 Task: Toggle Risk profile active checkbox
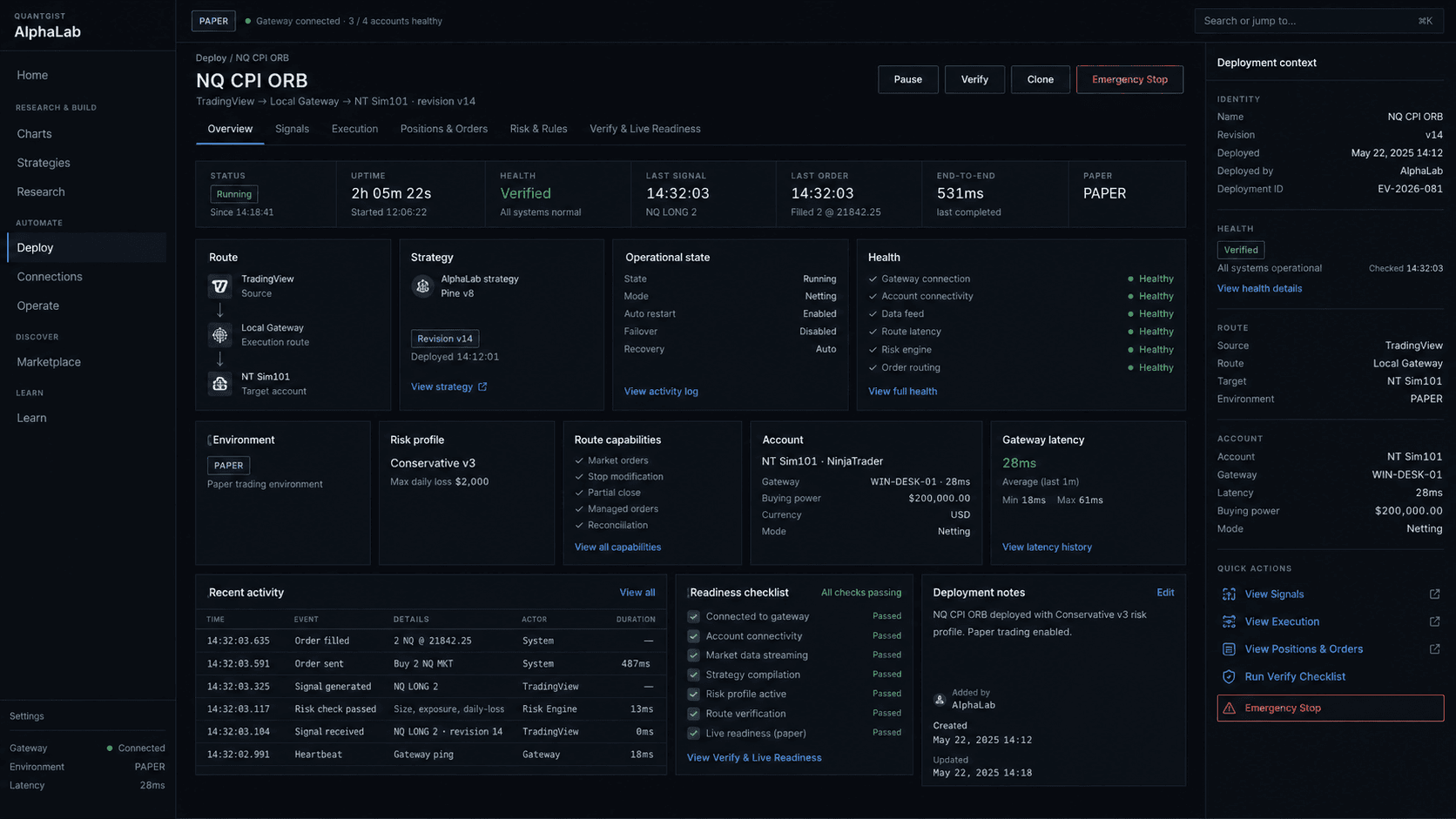(693, 695)
